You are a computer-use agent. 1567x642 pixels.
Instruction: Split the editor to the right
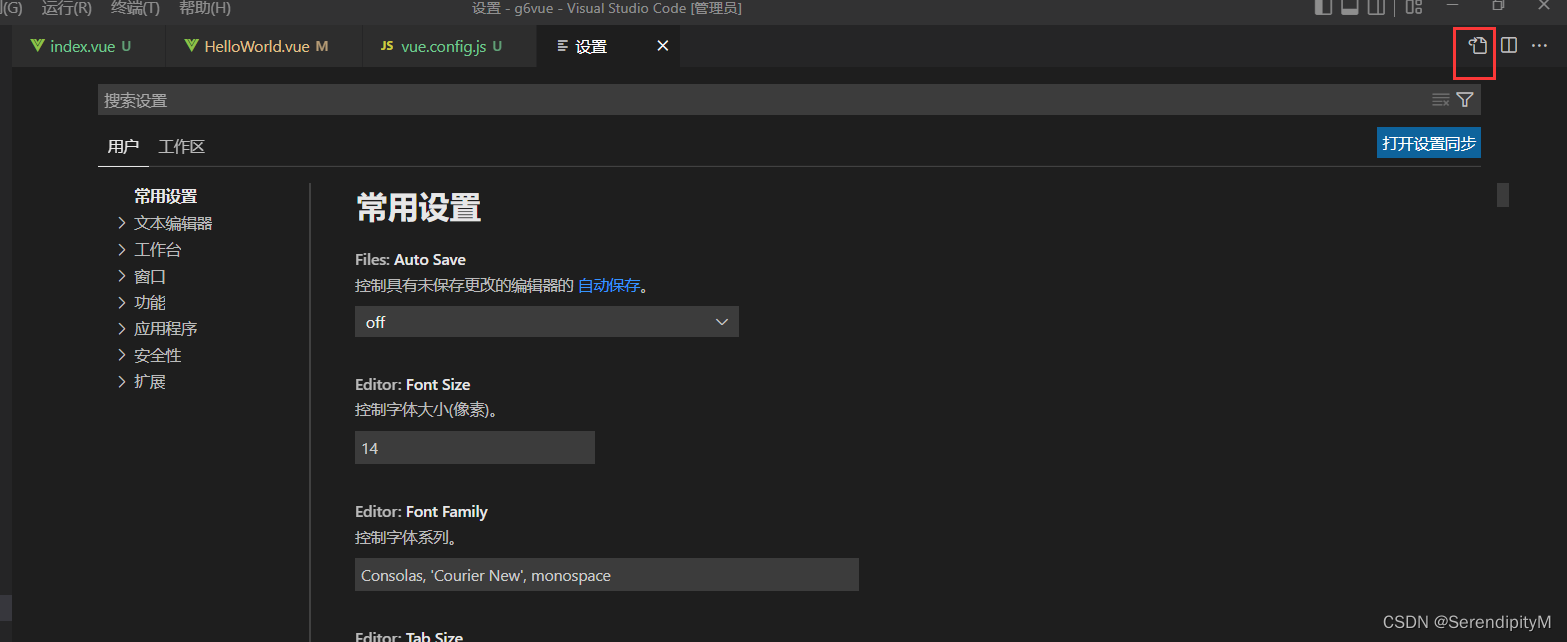coord(1509,45)
